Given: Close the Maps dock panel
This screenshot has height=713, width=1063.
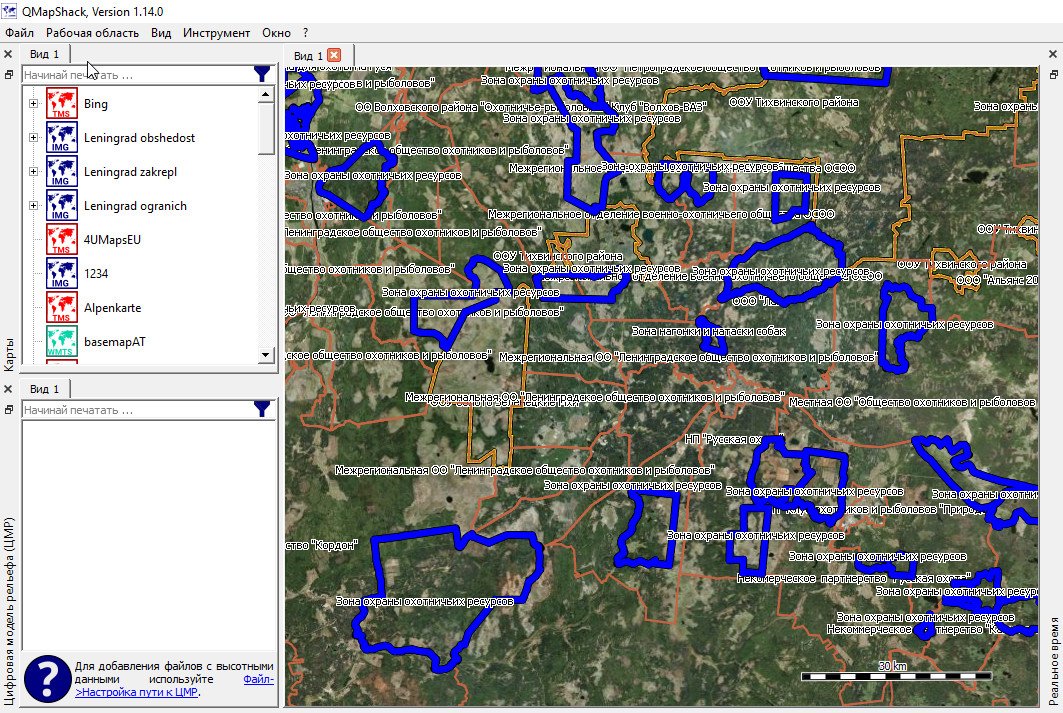Looking at the screenshot, I should [x=8, y=54].
